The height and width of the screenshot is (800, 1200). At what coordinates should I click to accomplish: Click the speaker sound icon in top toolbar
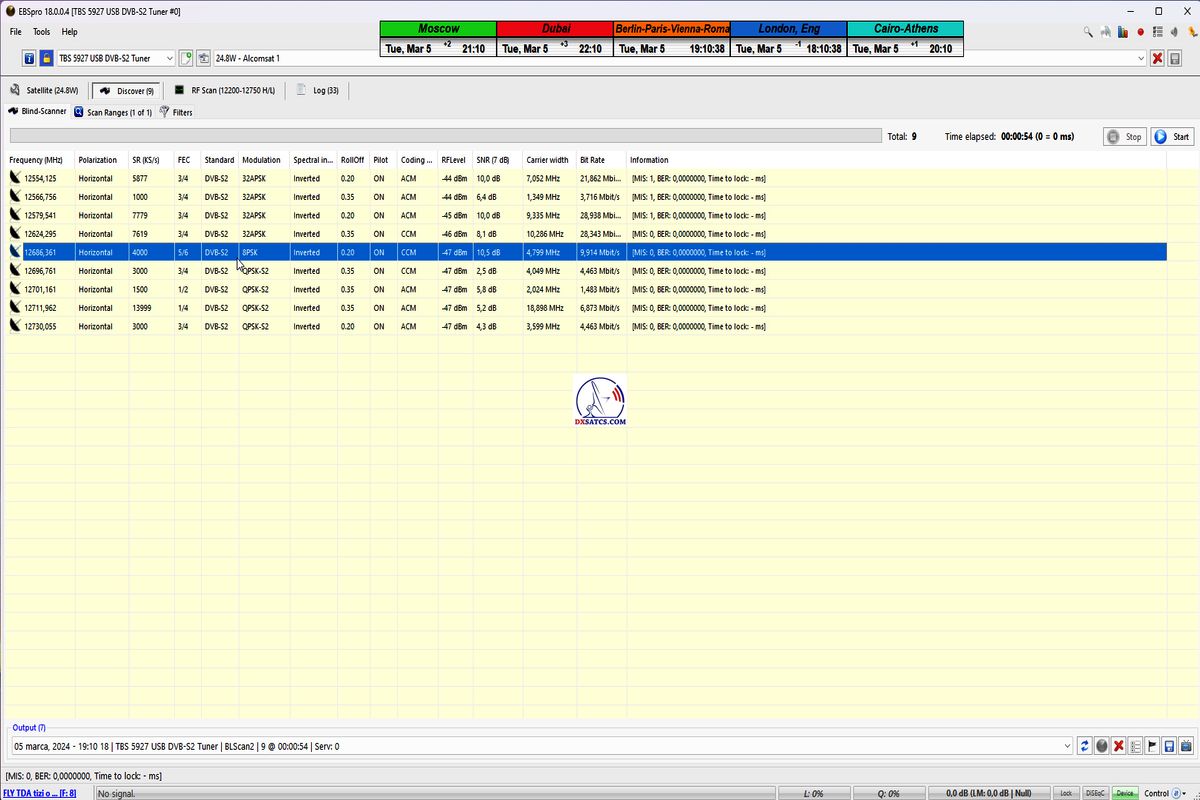[1174, 32]
